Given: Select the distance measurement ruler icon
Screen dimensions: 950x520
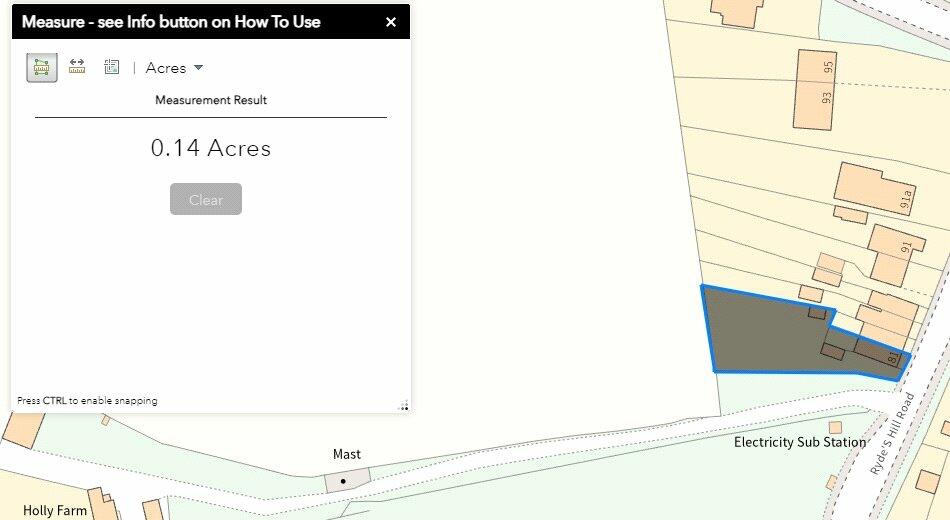Looking at the screenshot, I should tap(77, 67).
